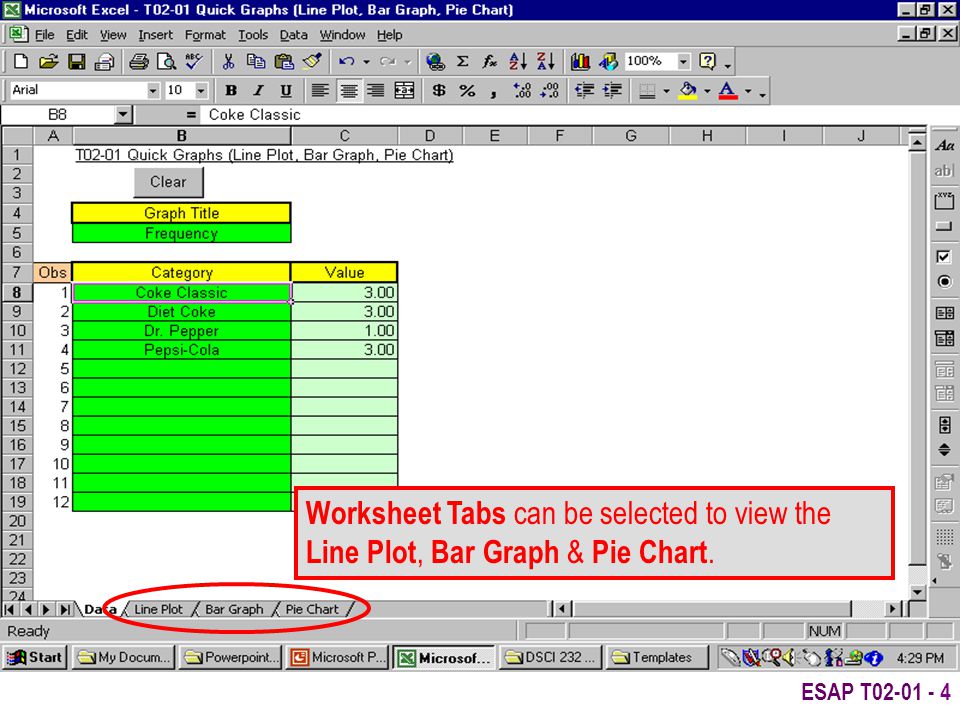Copy selection with the copy icon
960x720 pixels.
255,61
